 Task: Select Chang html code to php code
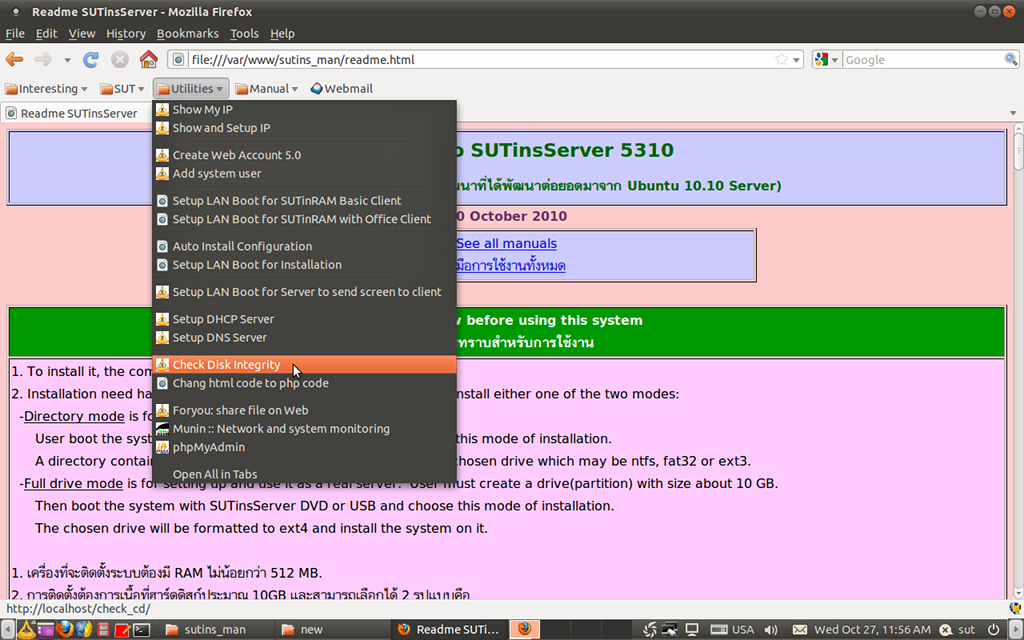tap(304, 383)
